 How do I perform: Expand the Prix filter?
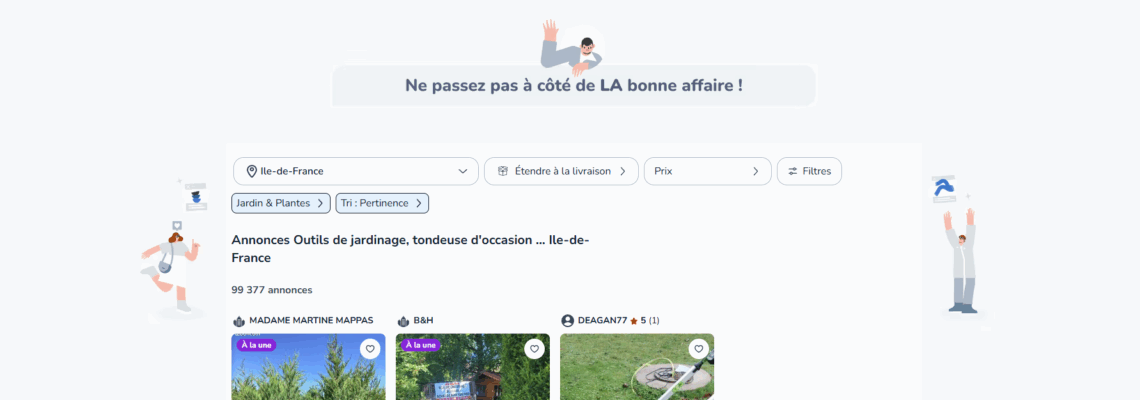coord(707,172)
